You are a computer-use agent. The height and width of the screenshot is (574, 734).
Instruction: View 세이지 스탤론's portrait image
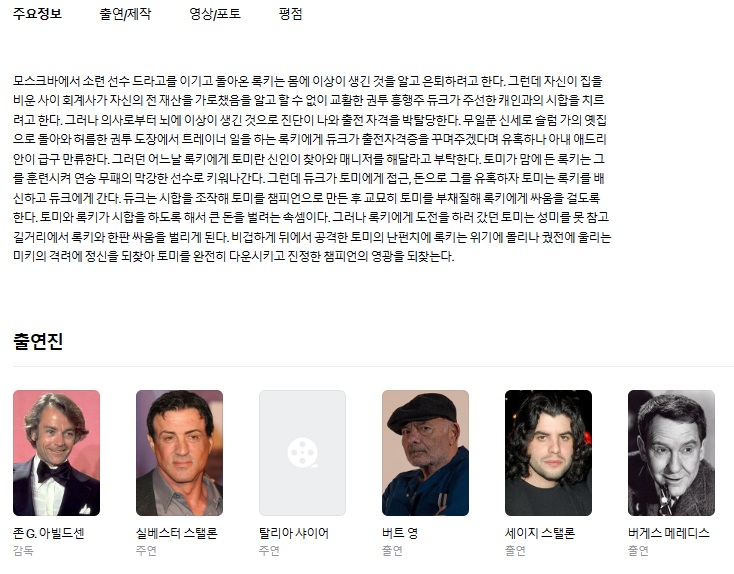[x=548, y=453]
